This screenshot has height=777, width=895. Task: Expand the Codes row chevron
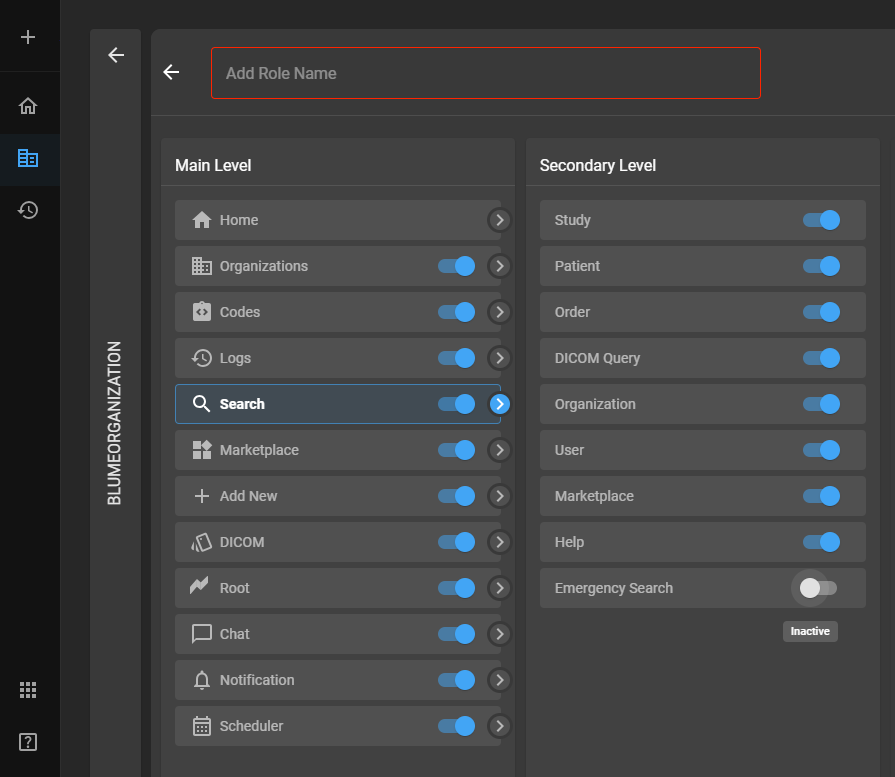pyautogui.click(x=500, y=312)
